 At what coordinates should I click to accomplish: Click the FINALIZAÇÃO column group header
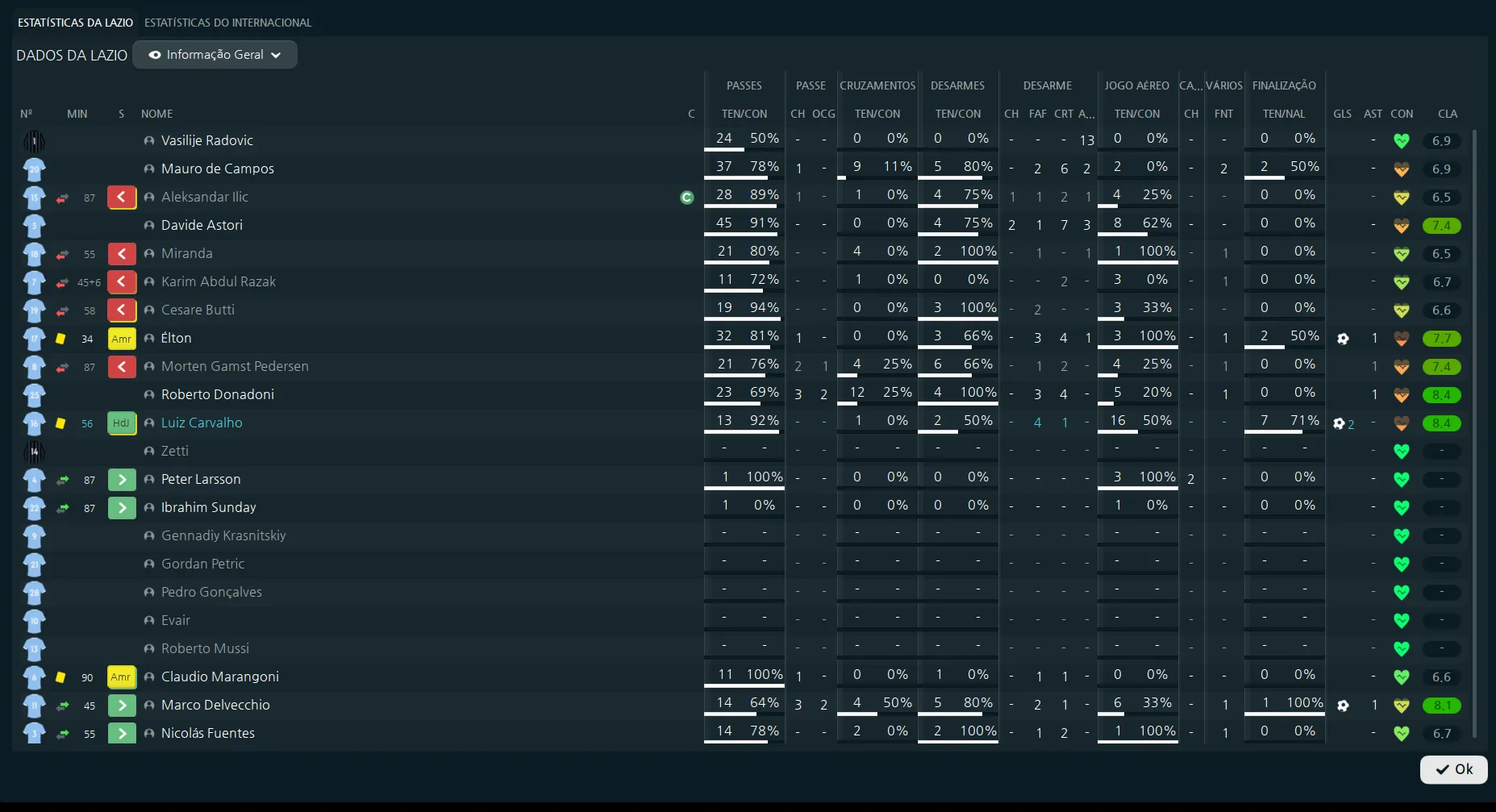(x=1284, y=85)
